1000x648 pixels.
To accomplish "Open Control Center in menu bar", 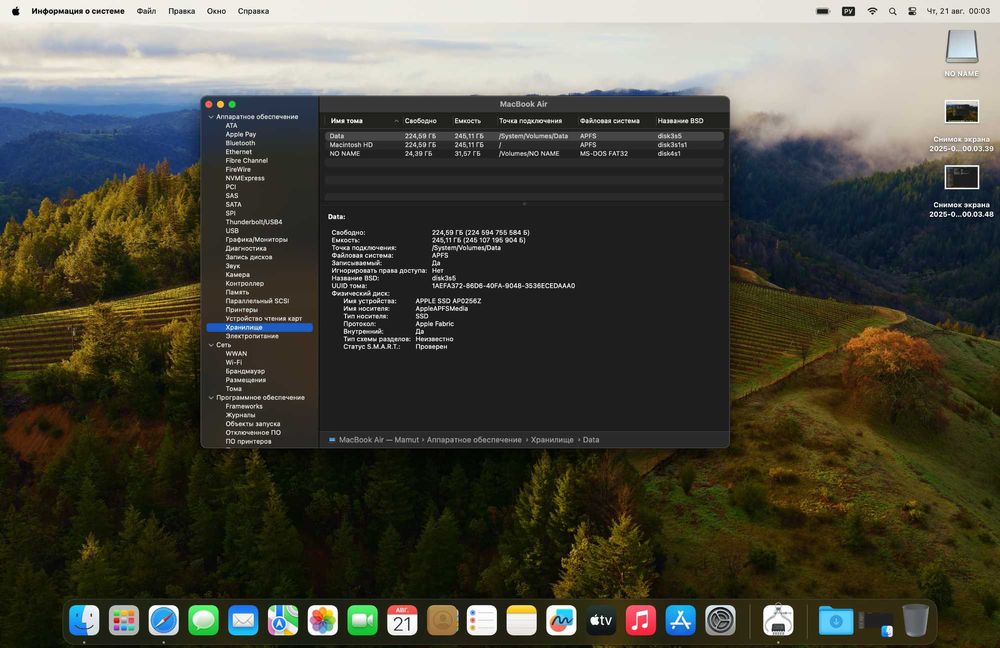I will tap(912, 11).
